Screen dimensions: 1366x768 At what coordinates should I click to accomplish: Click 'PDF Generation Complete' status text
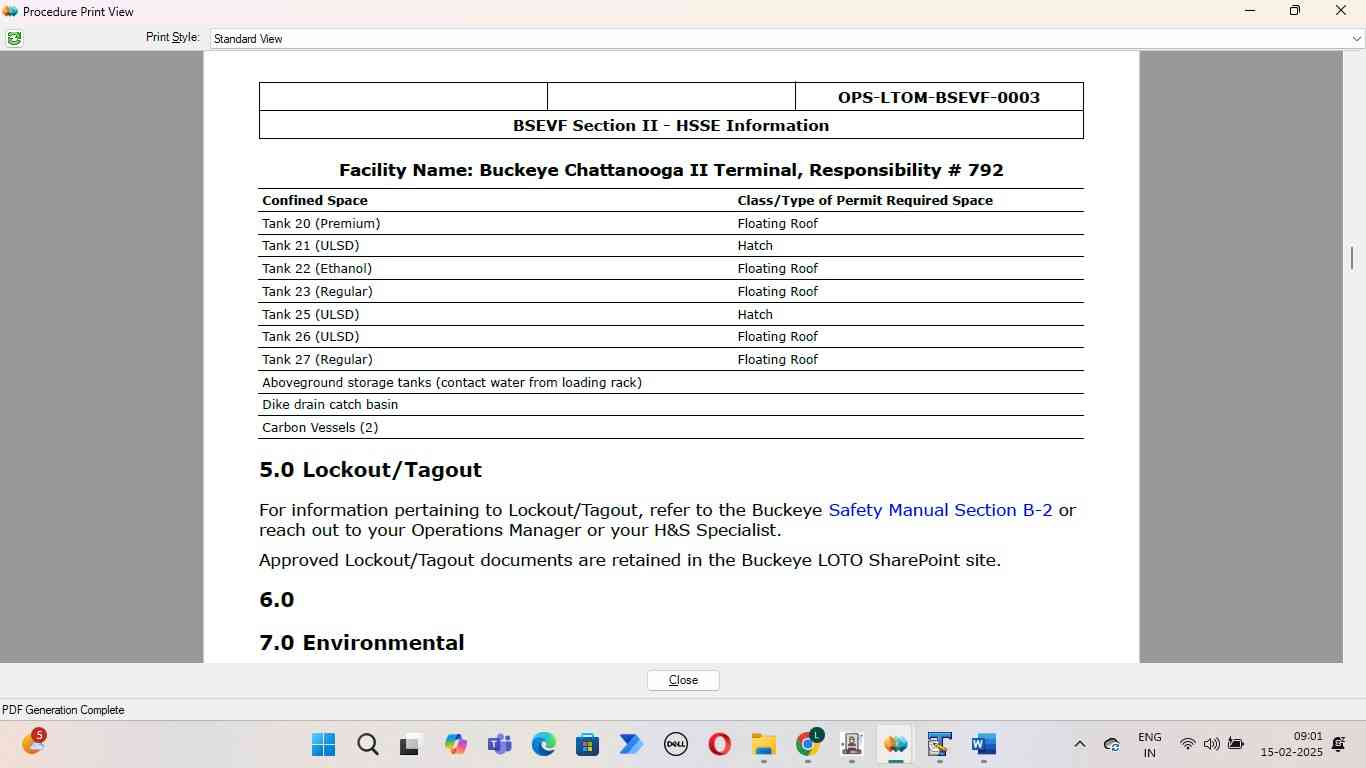pos(63,710)
